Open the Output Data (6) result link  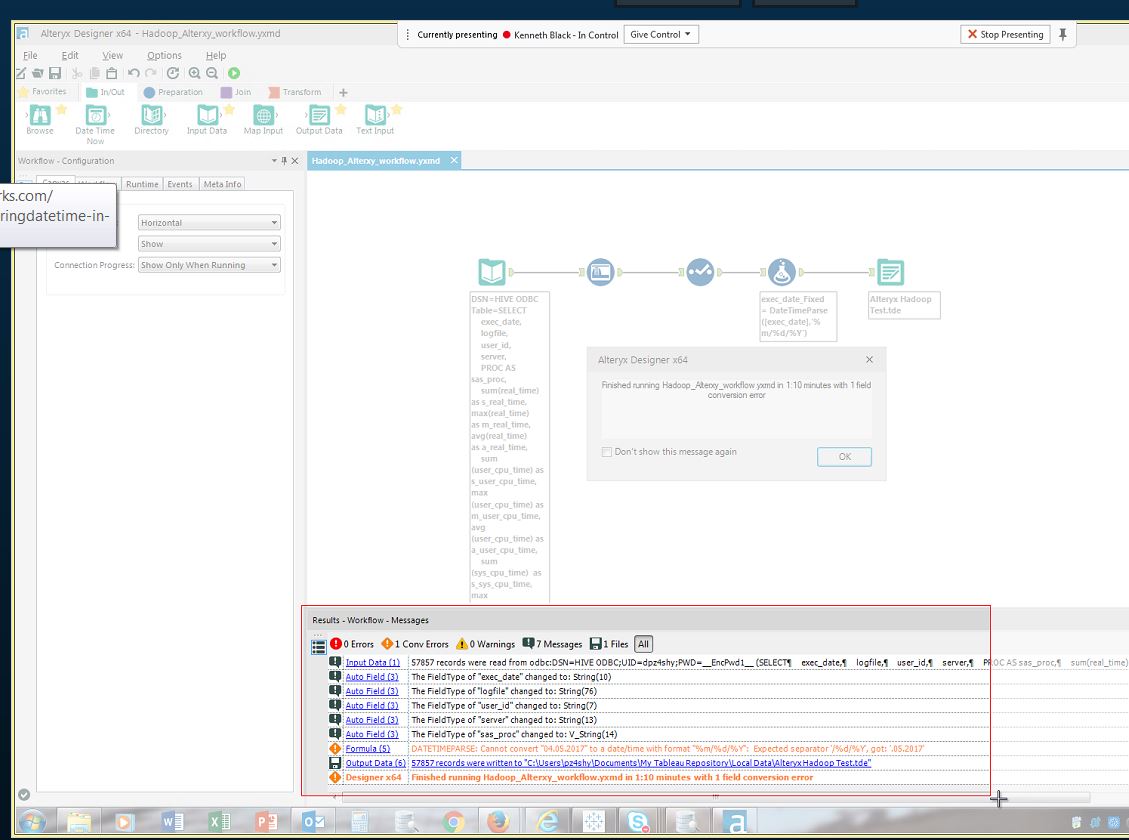[x=375, y=763]
